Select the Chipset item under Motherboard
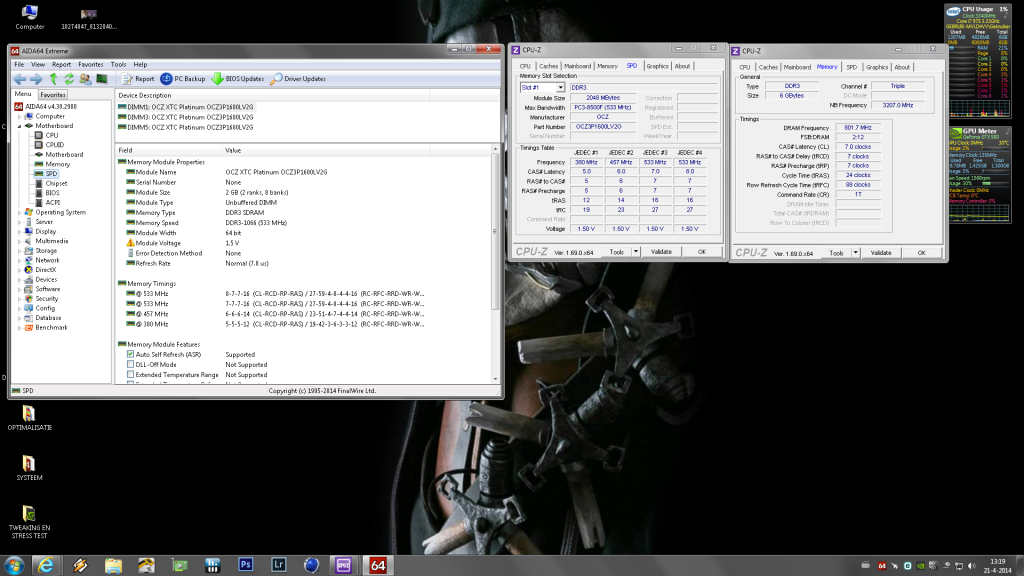This screenshot has width=1024, height=576. click(56, 183)
